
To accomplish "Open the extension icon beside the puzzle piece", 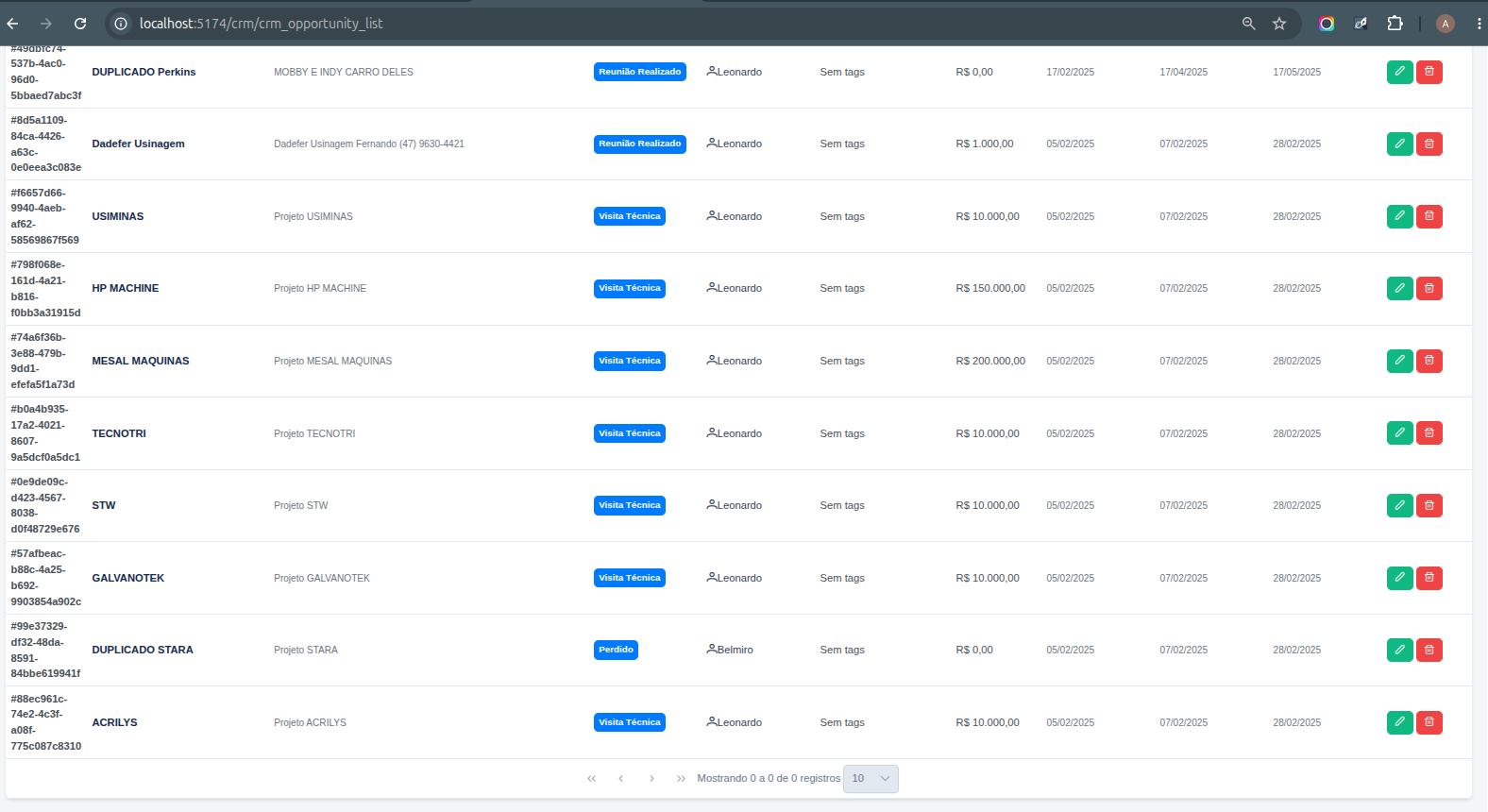I will [x=1361, y=24].
